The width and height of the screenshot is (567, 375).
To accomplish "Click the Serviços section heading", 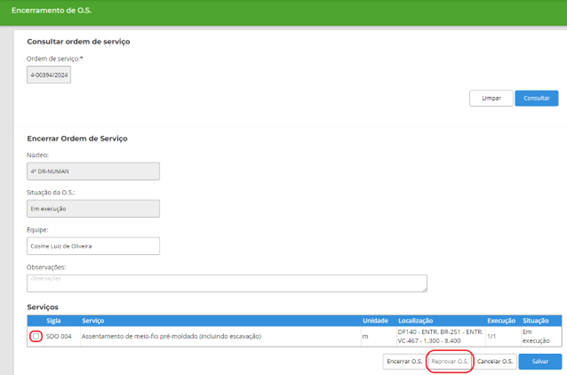I will pyautogui.click(x=43, y=307).
